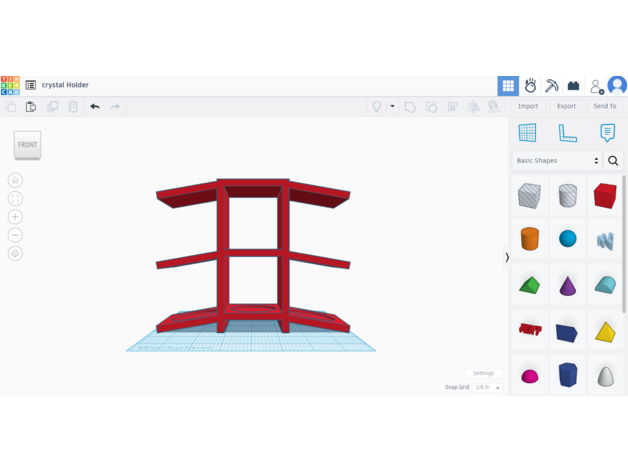This screenshot has height=472, width=628.
Task: Select the red Box shape
Action: click(605, 195)
